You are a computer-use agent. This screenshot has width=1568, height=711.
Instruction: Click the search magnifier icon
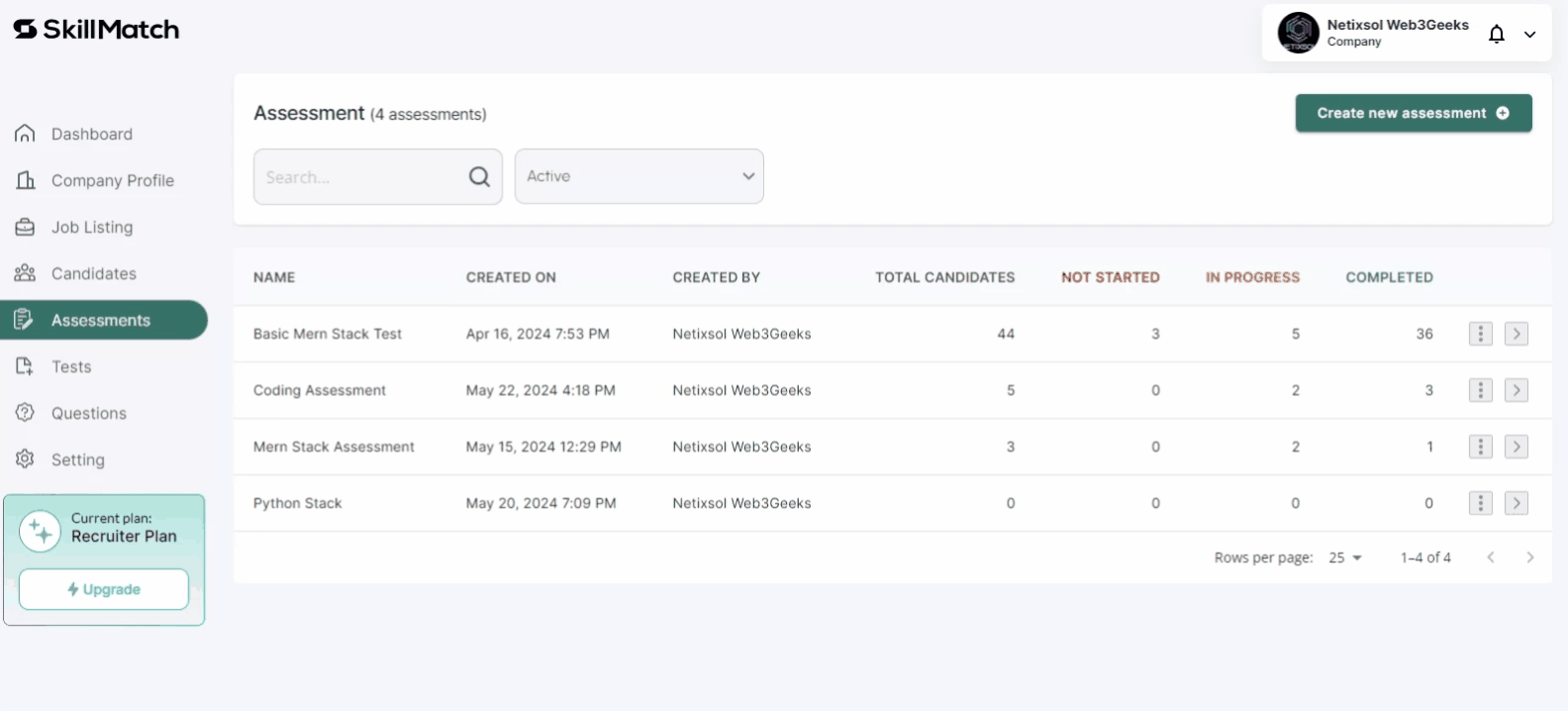479,176
